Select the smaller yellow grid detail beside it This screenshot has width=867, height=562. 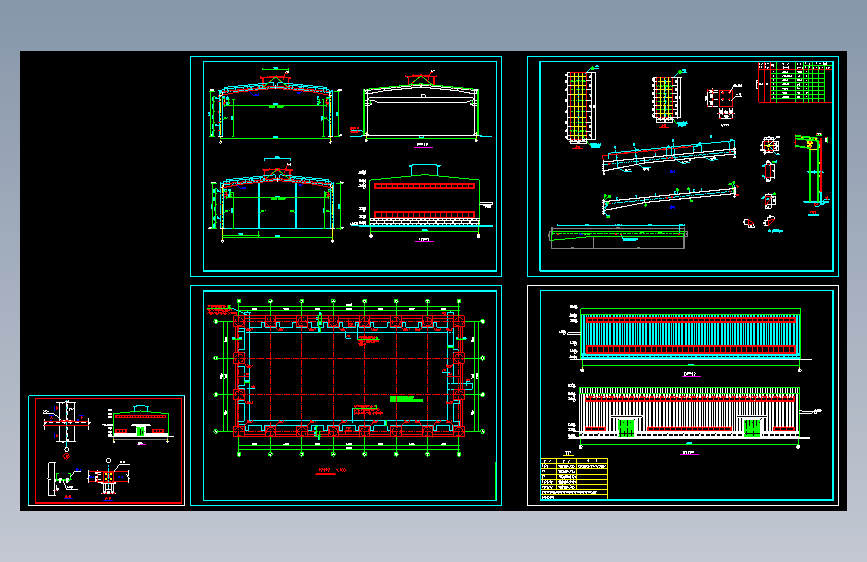pos(666,98)
